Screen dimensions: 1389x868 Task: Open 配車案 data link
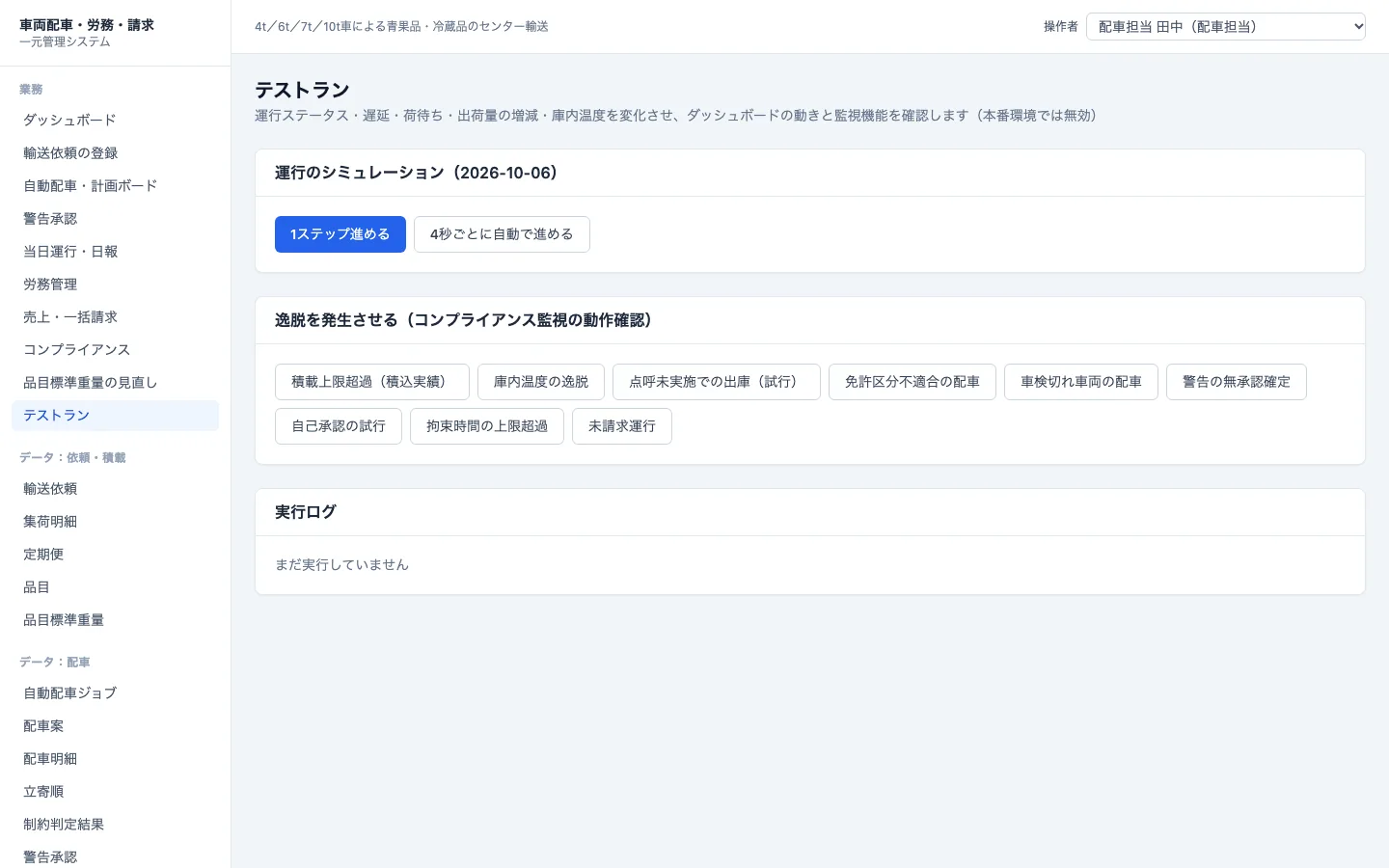(116, 726)
